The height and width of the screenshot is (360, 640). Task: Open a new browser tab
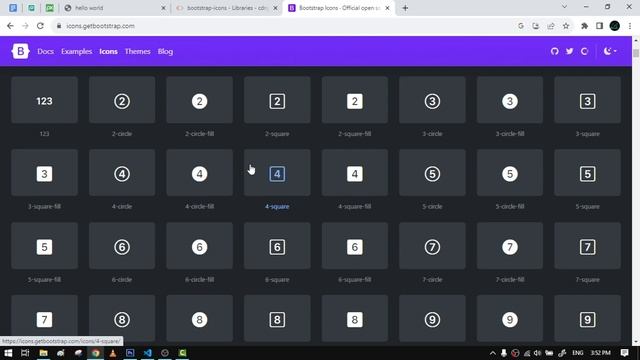(405, 8)
